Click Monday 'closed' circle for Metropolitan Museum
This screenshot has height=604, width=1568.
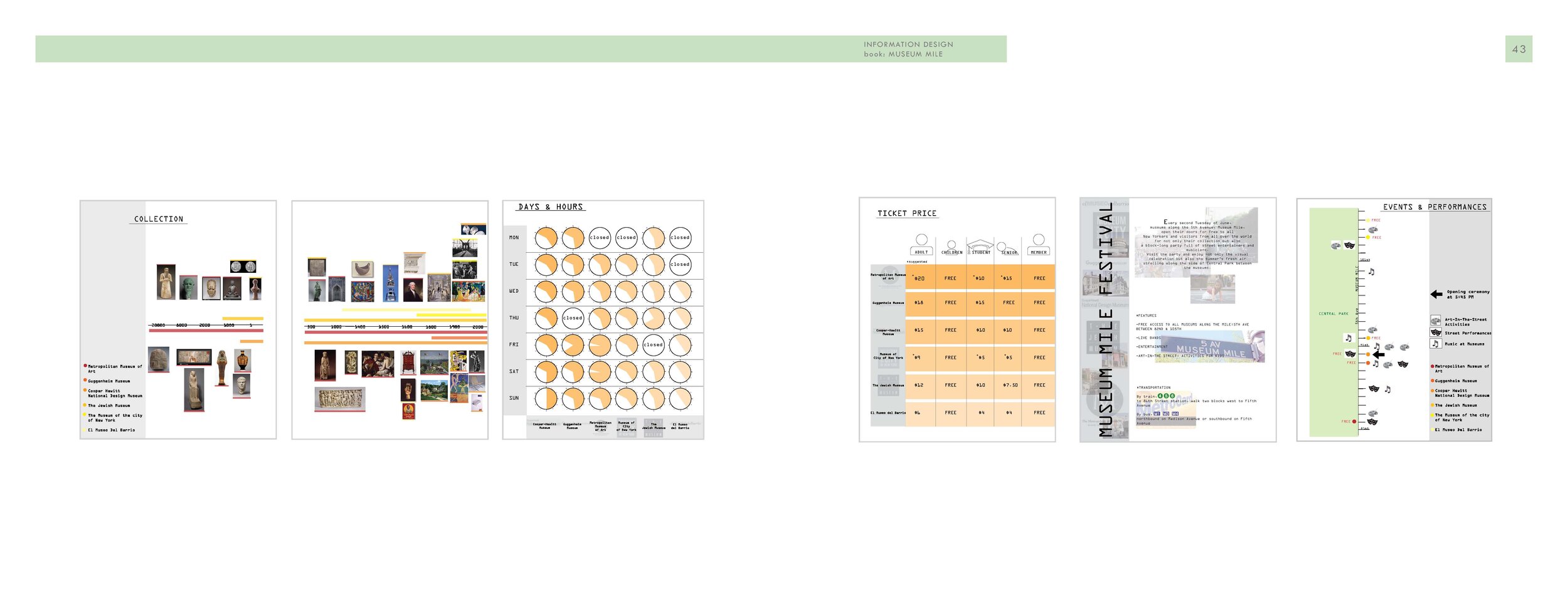[x=600, y=238]
